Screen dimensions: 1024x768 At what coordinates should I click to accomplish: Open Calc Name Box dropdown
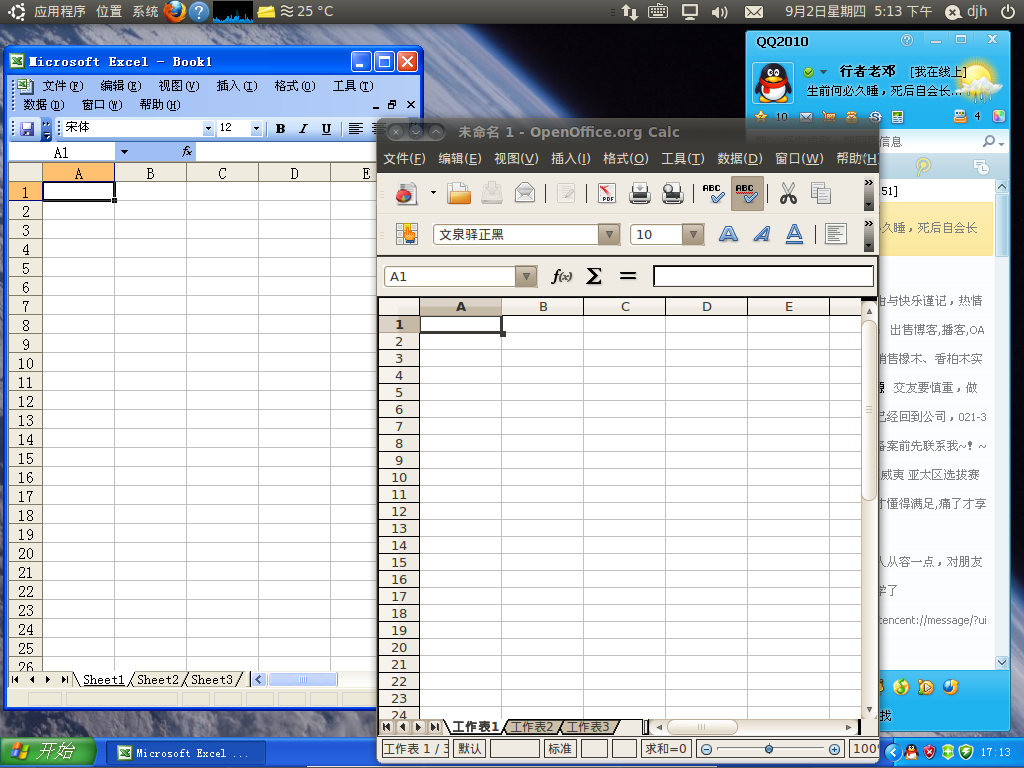coord(526,276)
